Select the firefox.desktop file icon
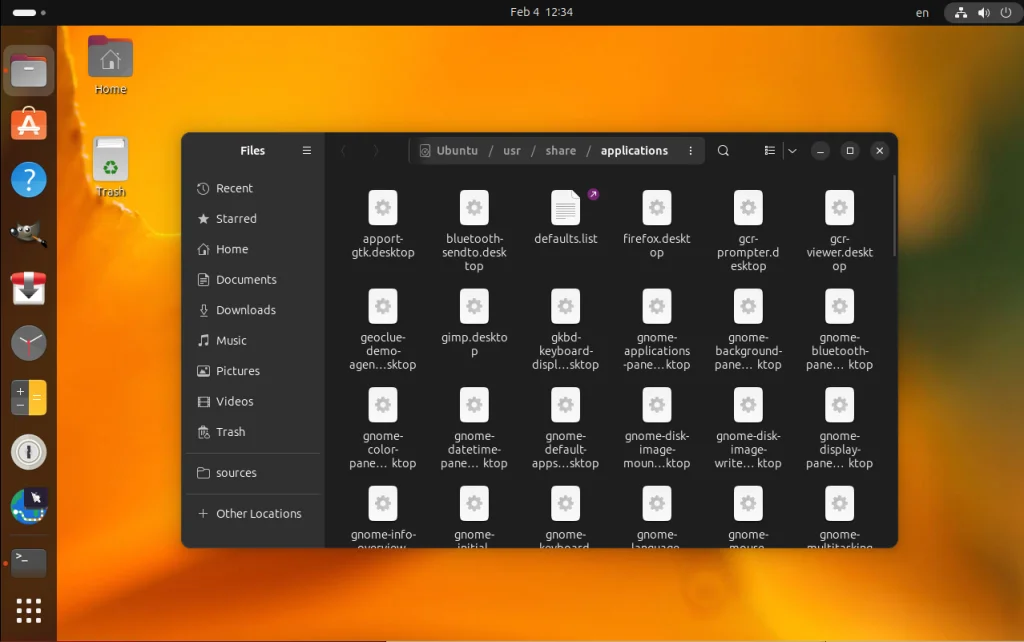 (656, 208)
